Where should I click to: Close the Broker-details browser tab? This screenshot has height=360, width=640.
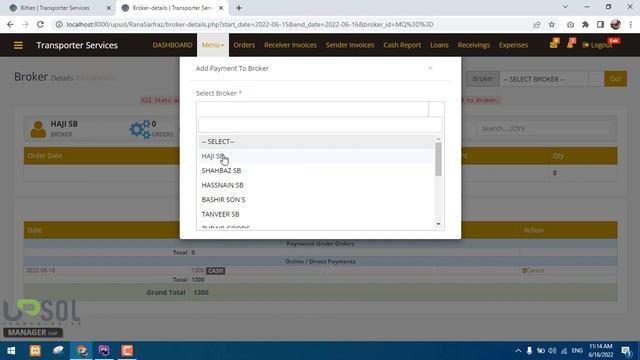point(221,8)
